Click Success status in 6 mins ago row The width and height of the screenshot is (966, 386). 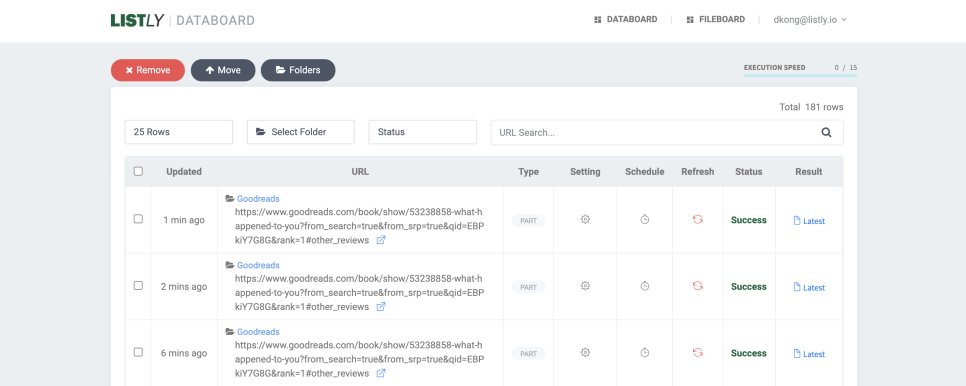[x=749, y=353]
